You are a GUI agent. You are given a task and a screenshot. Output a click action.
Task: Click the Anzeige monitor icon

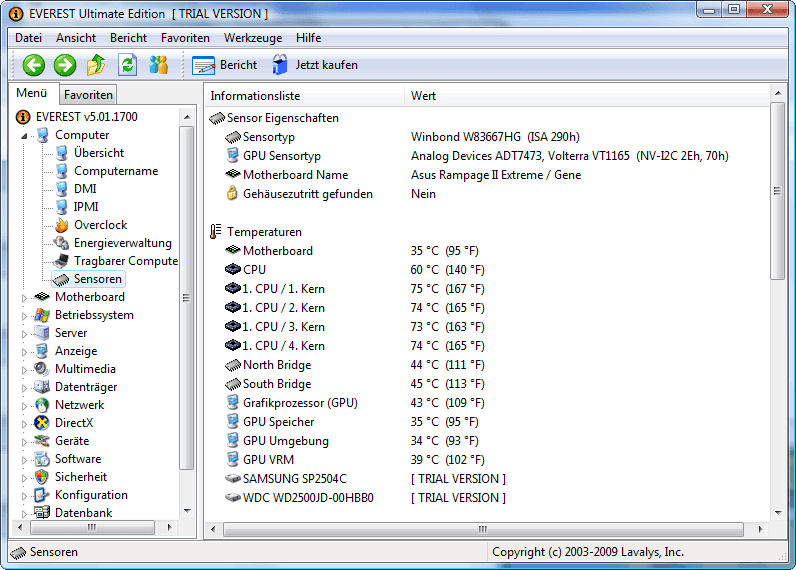point(42,351)
